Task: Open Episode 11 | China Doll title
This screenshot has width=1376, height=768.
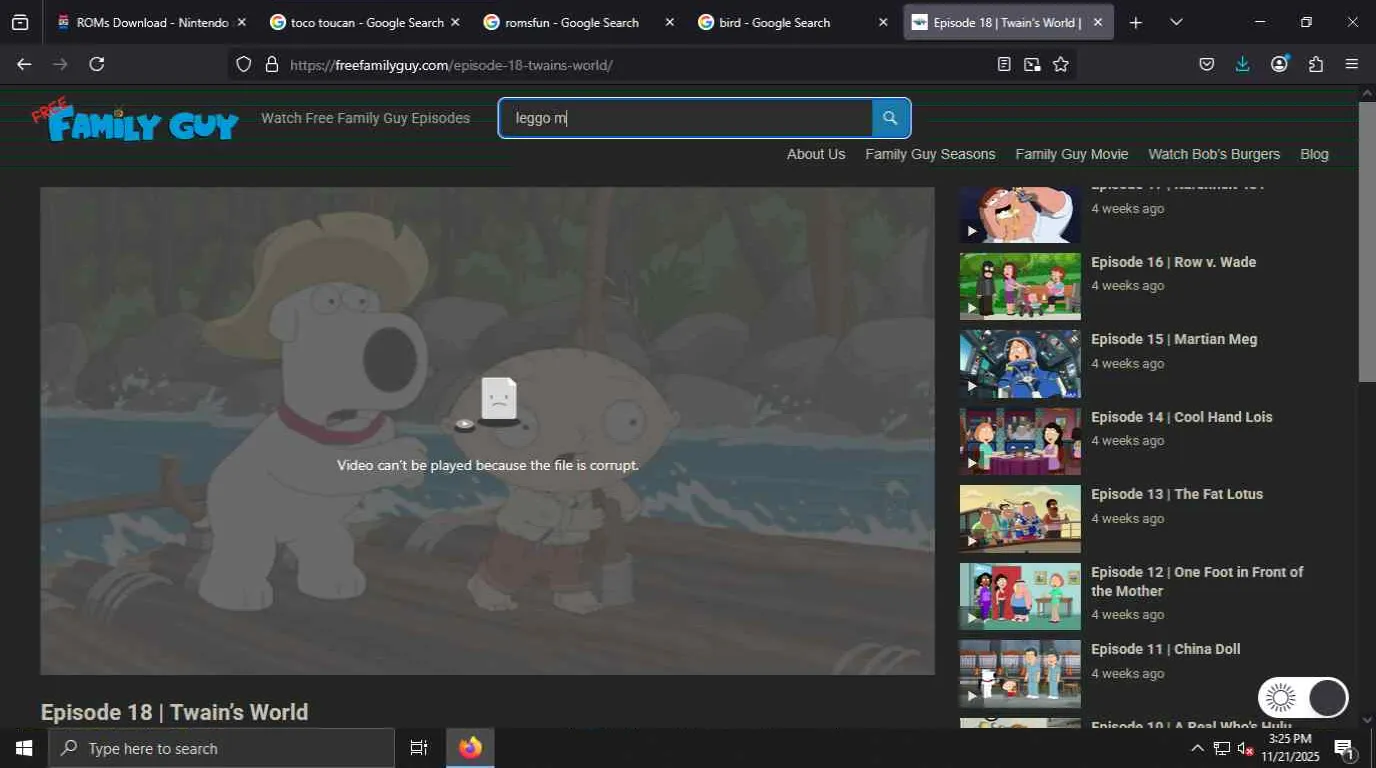Action: pyautogui.click(x=1166, y=649)
